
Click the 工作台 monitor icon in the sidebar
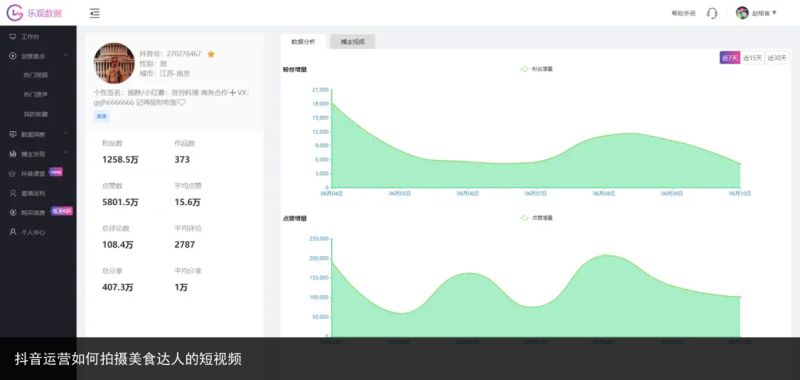point(13,37)
